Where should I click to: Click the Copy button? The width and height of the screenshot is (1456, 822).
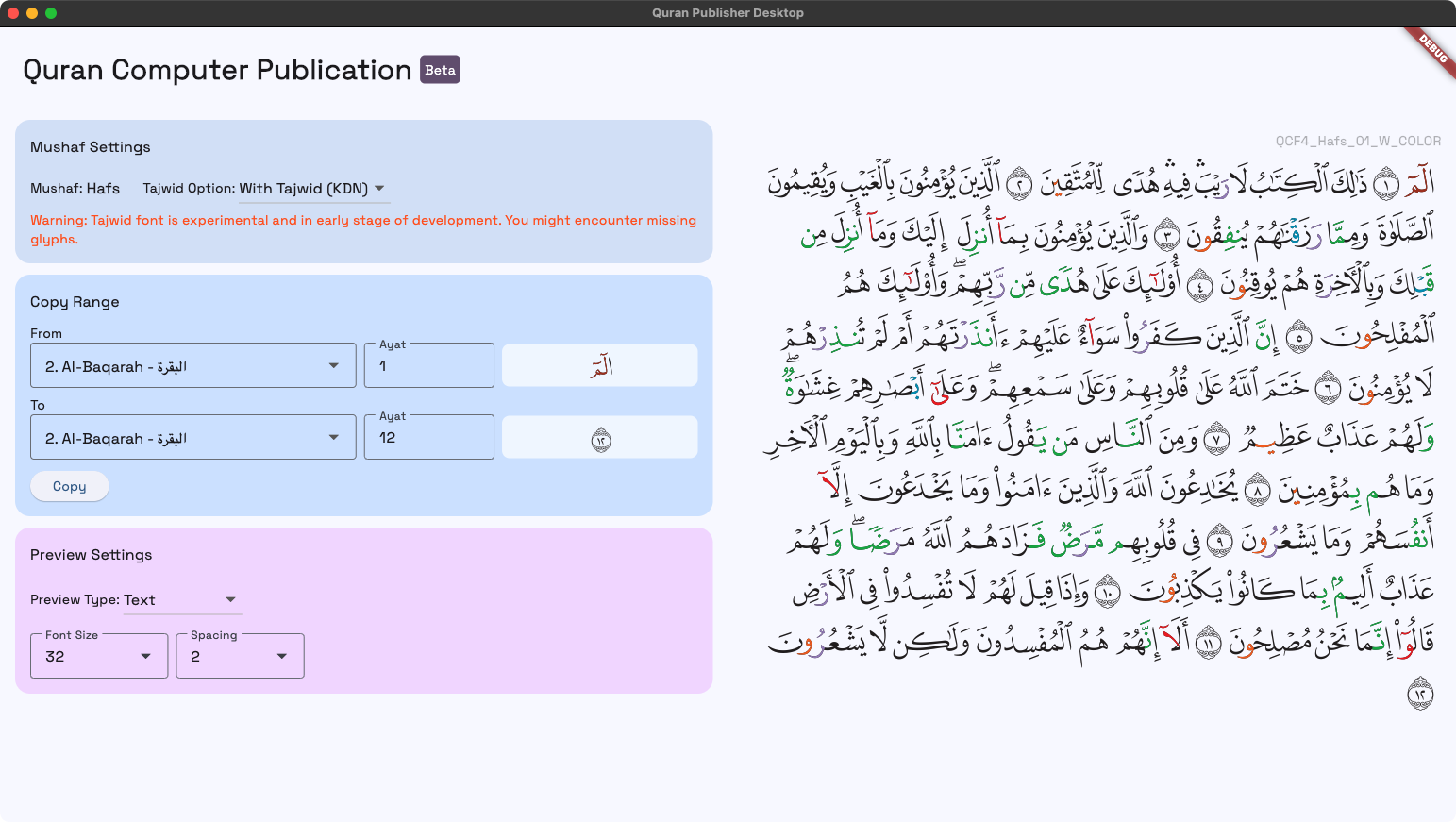click(69, 486)
